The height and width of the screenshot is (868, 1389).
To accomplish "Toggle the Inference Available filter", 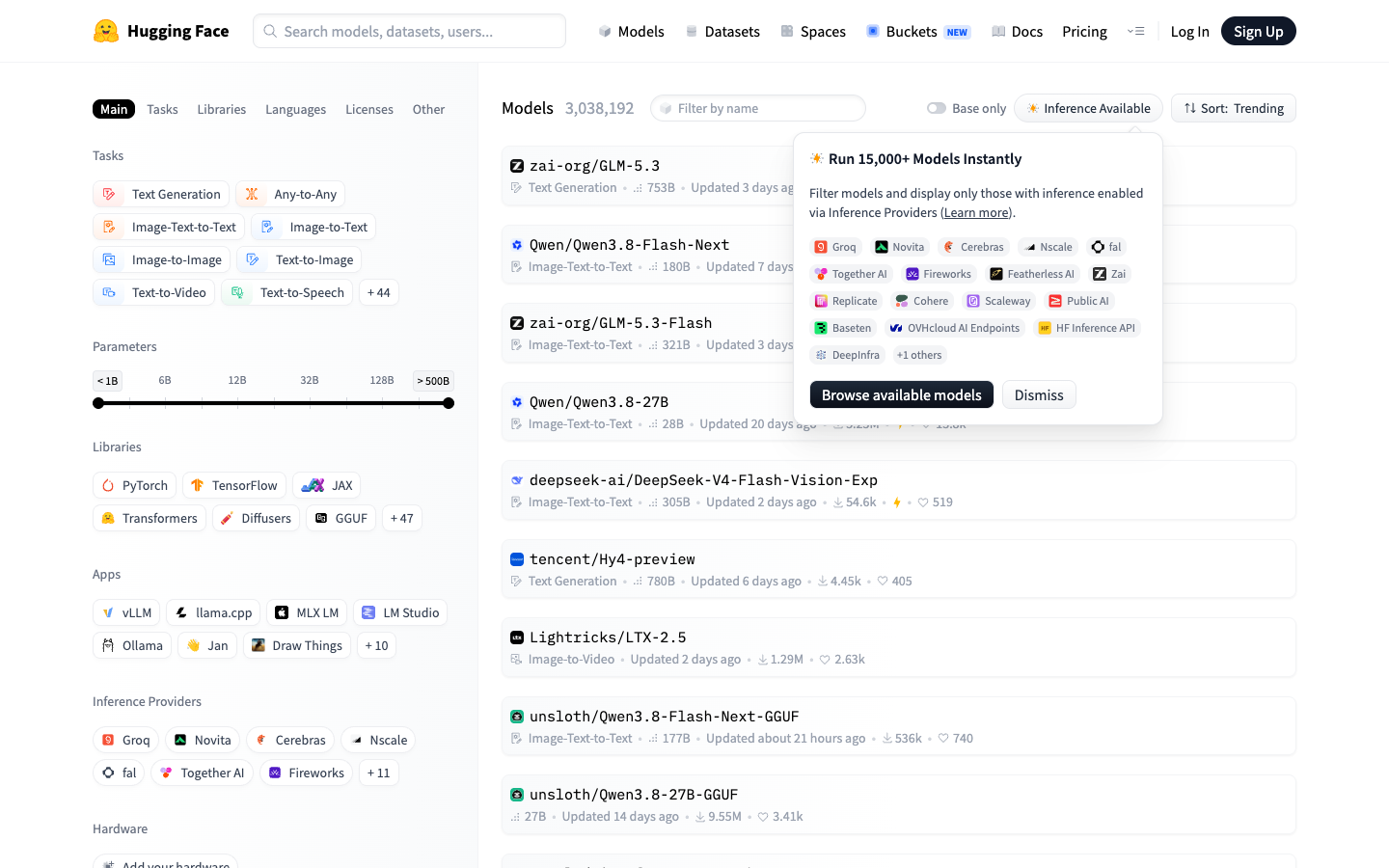I will coord(1088,108).
